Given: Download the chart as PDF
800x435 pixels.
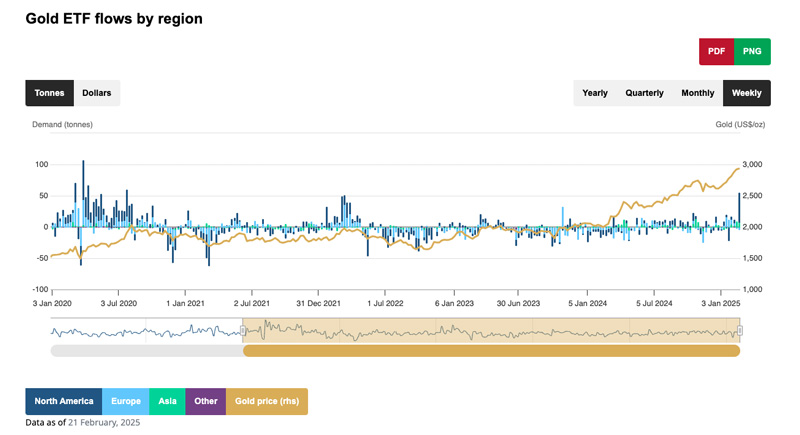Looking at the screenshot, I should (x=716, y=51).
